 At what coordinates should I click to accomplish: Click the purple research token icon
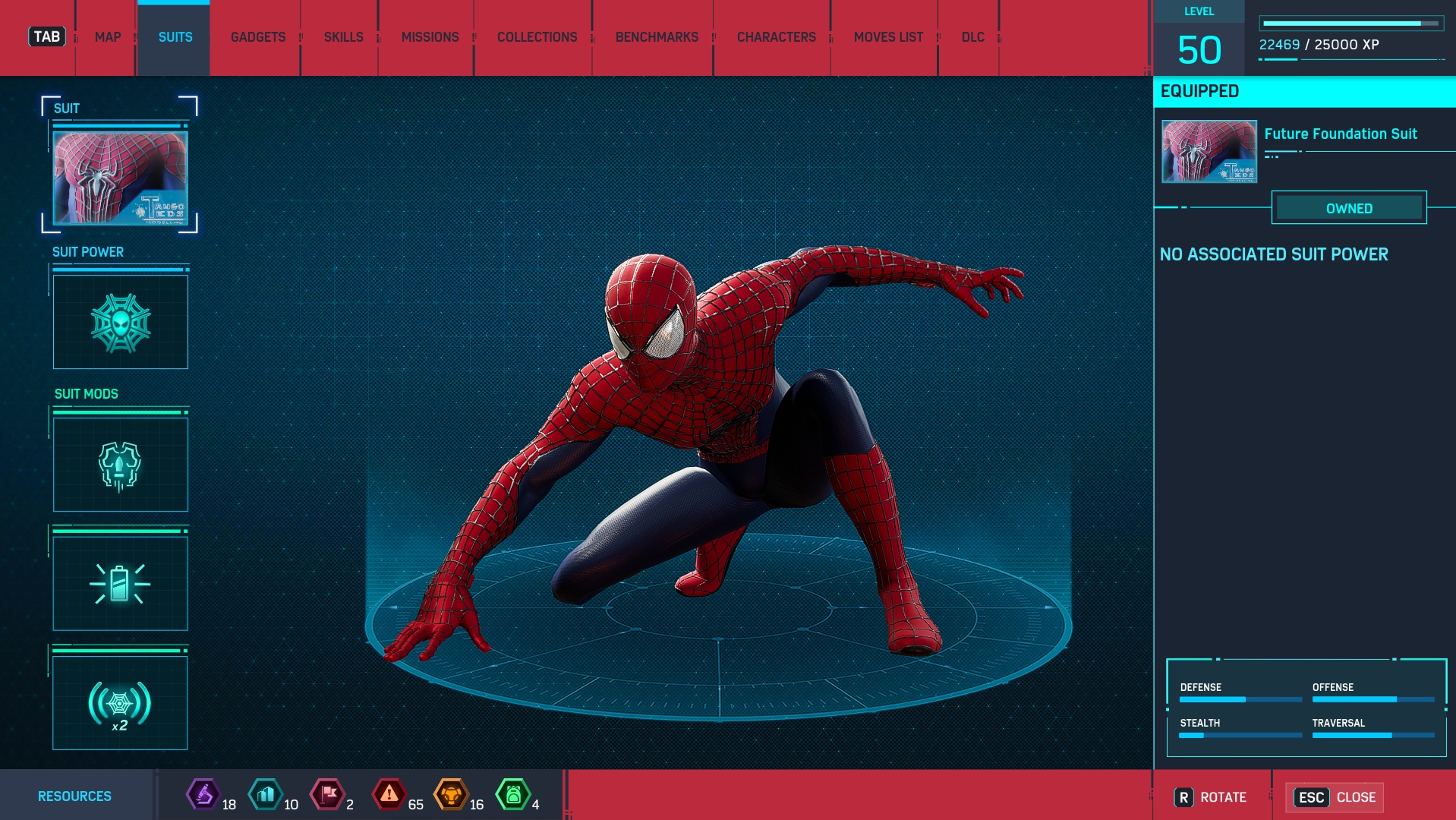[203, 795]
